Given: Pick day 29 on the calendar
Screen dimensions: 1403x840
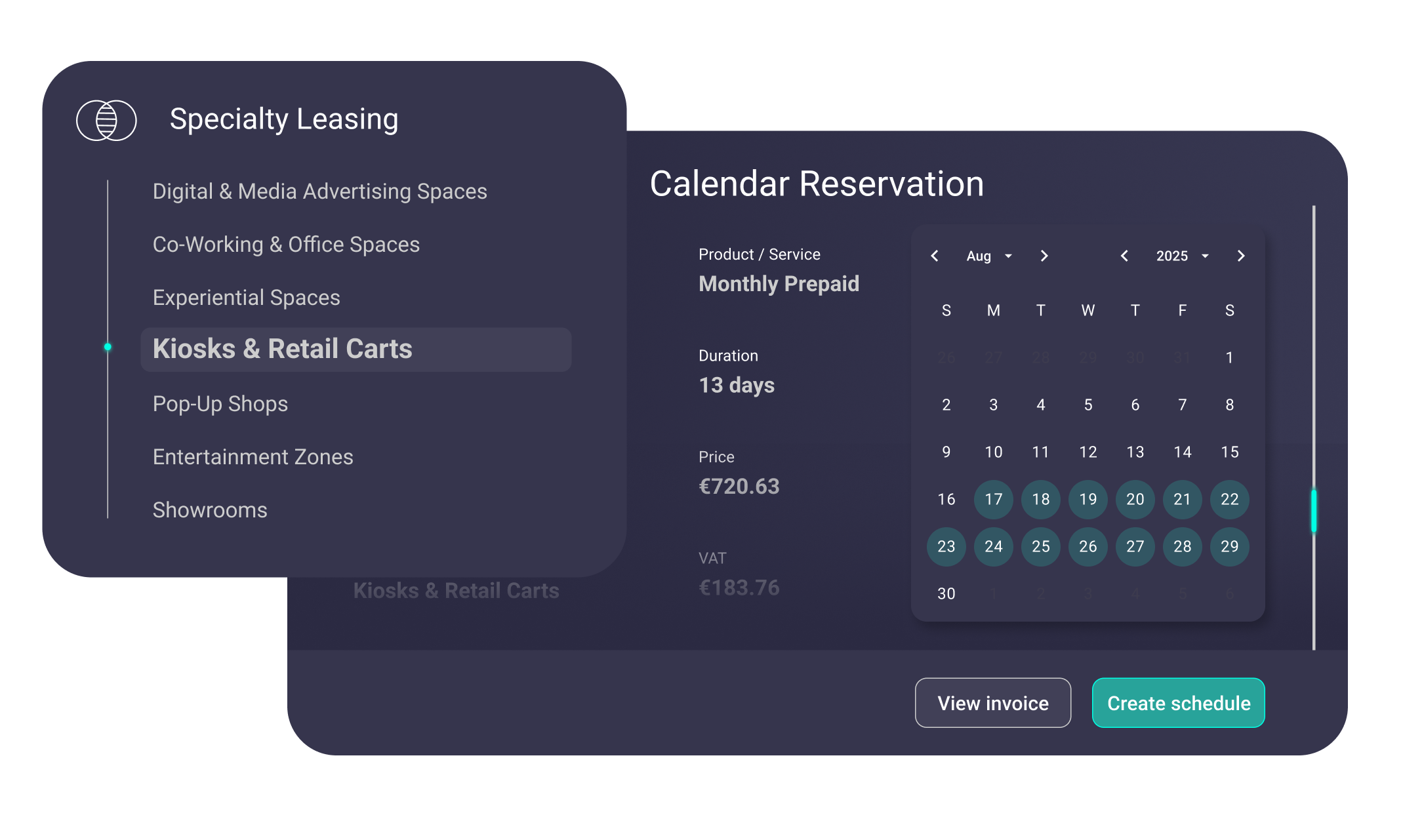Looking at the screenshot, I should click(1229, 547).
